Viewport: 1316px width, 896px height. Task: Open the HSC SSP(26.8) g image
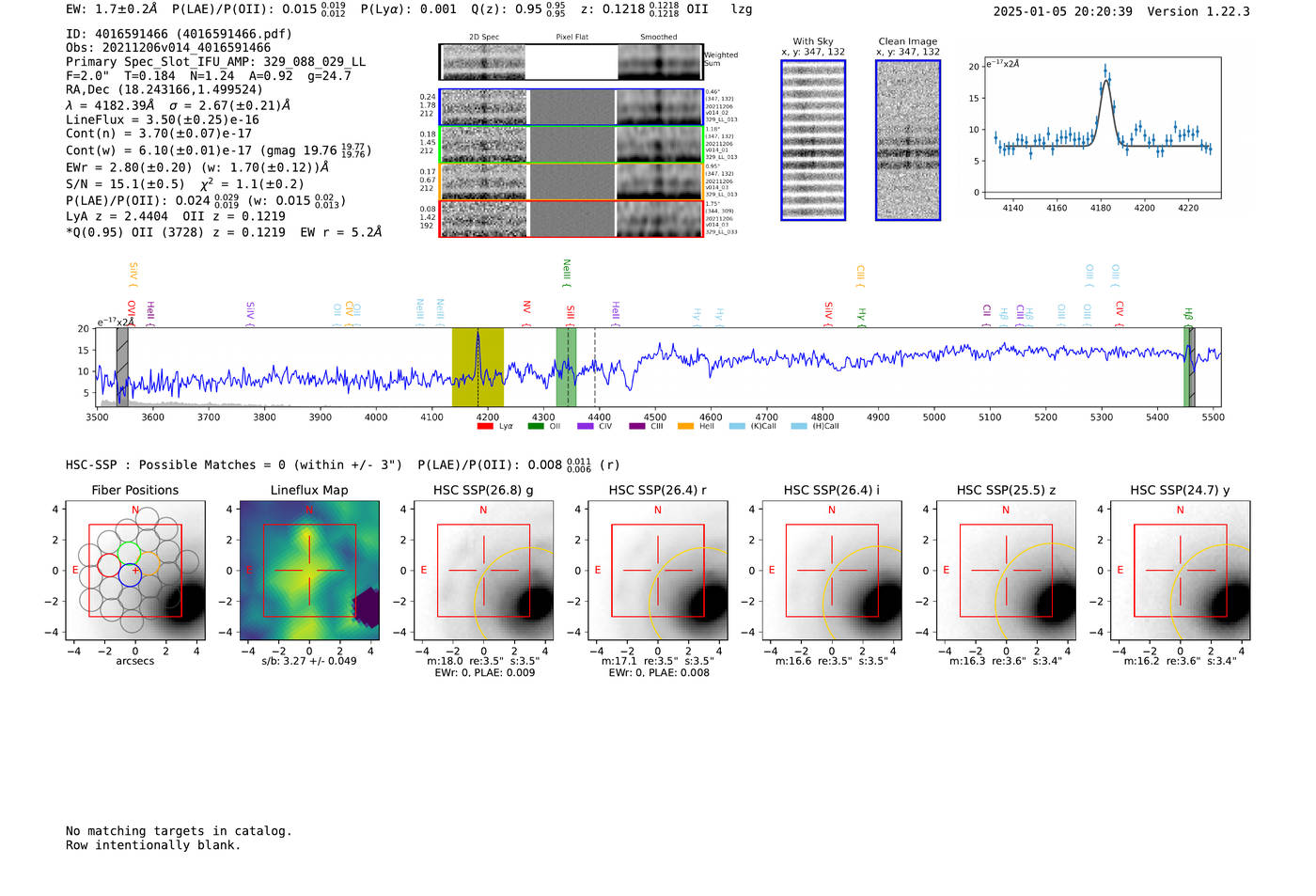(483, 571)
